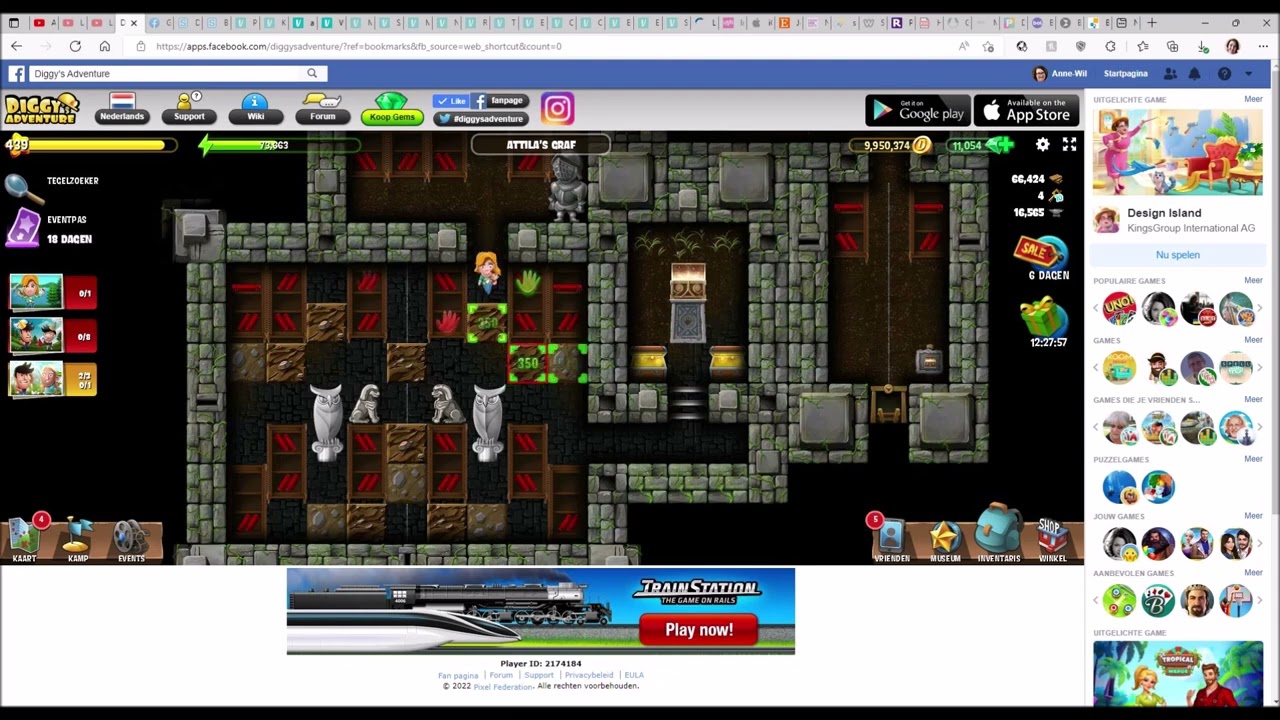Open the Design Island game title
The width and height of the screenshot is (1280, 720).
tap(1164, 213)
